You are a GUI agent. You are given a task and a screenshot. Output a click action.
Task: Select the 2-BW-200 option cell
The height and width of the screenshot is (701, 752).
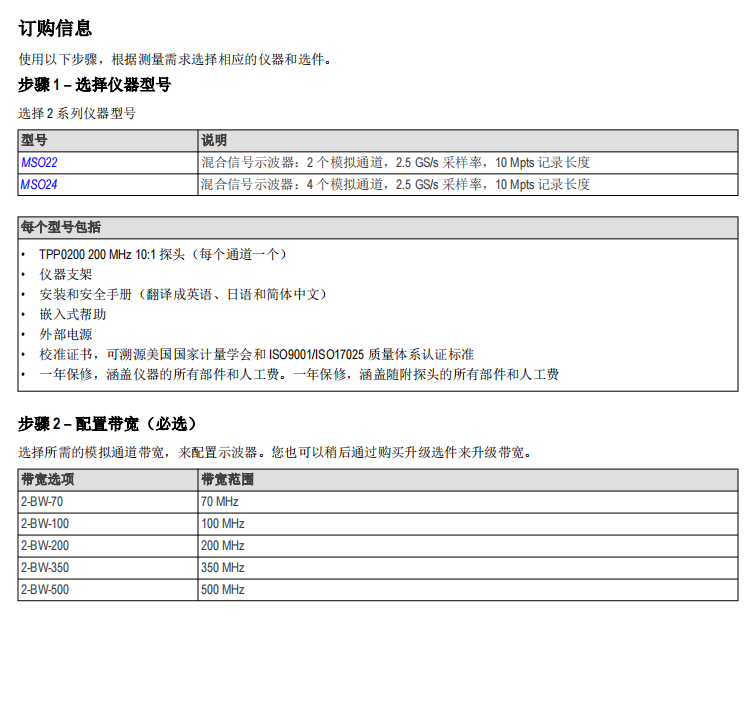pos(108,546)
